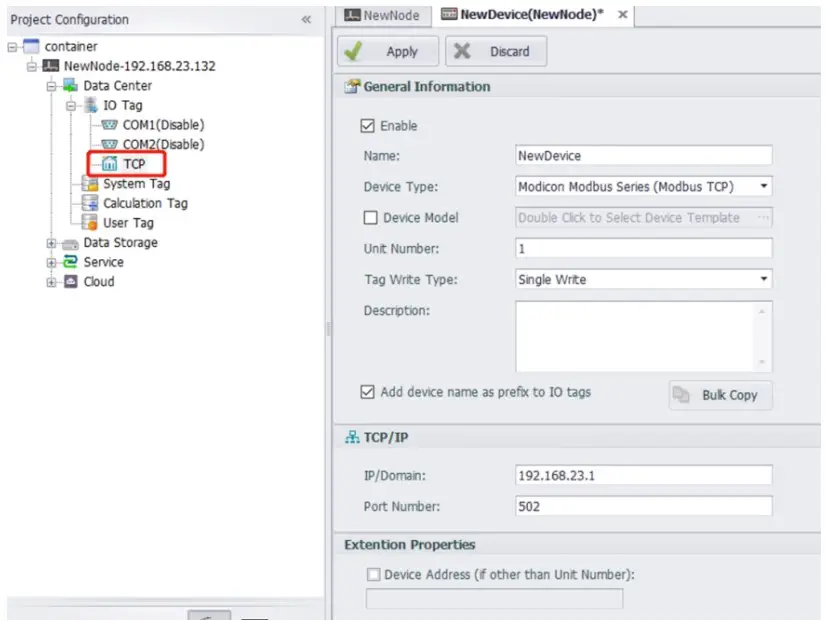Click the Port Number field 502
825x621 pixels.
click(x=643, y=506)
